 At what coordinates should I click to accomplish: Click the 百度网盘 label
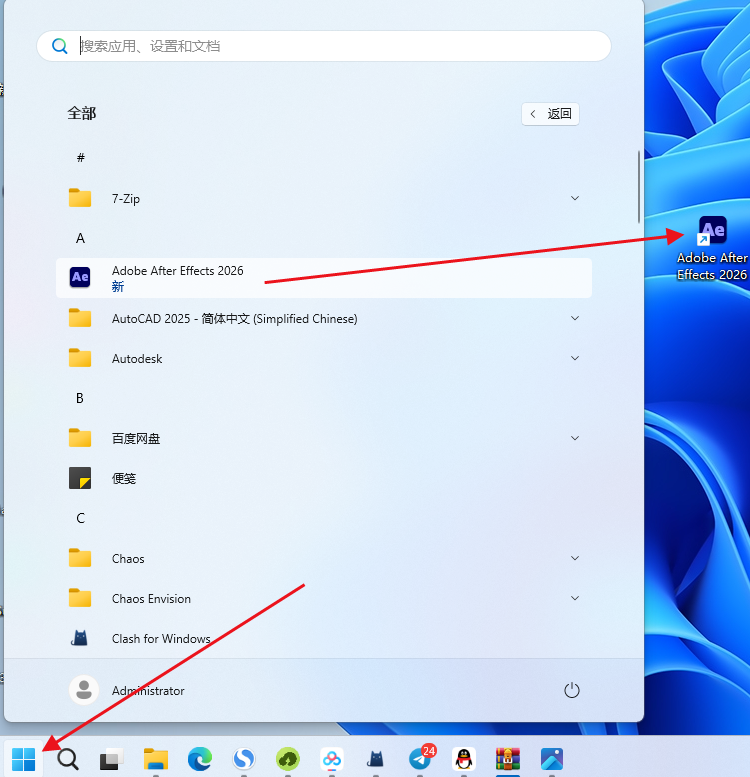pyautogui.click(x=136, y=439)
